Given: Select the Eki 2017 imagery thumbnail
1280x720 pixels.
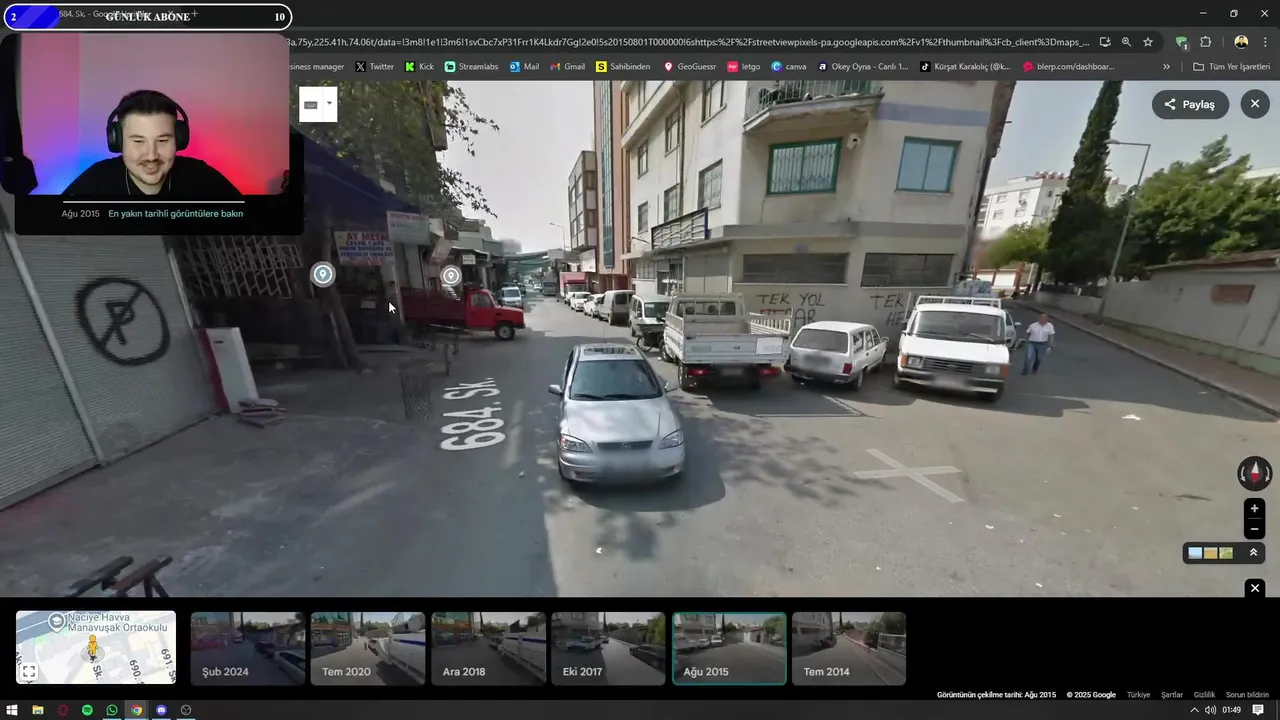Looking at the screenshot, I should pyautogui.click(x=608, y=648).
